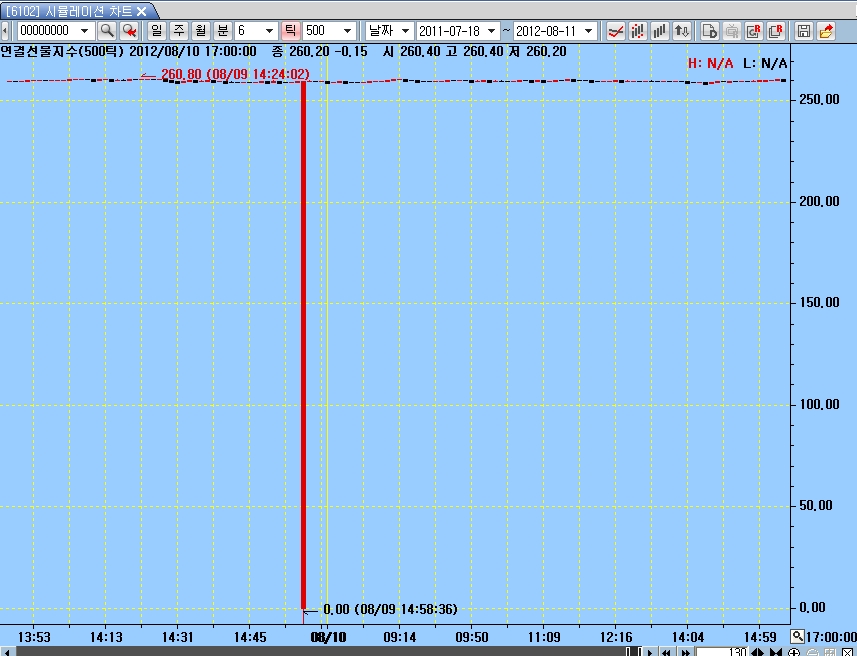Toggle the 틱 (tick) period button

click(291, 31)
